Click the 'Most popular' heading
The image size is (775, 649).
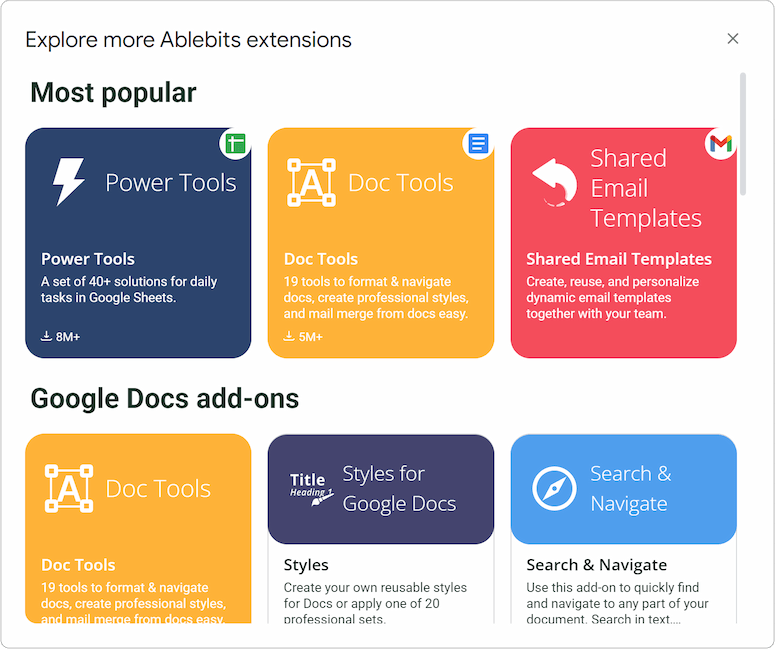(x=113, y=92)
